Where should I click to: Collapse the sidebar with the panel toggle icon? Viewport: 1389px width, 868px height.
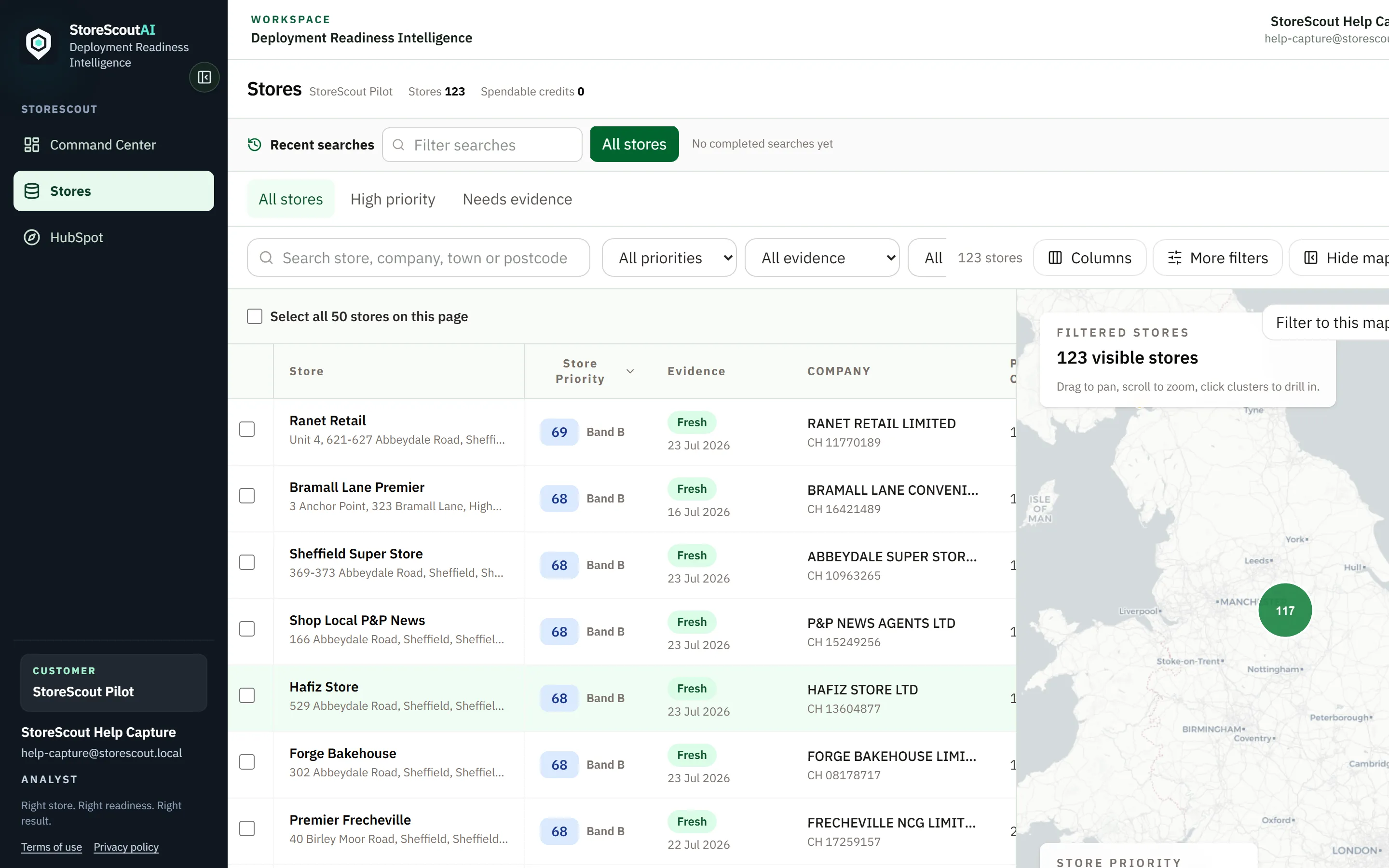click(x=204, y=77)
